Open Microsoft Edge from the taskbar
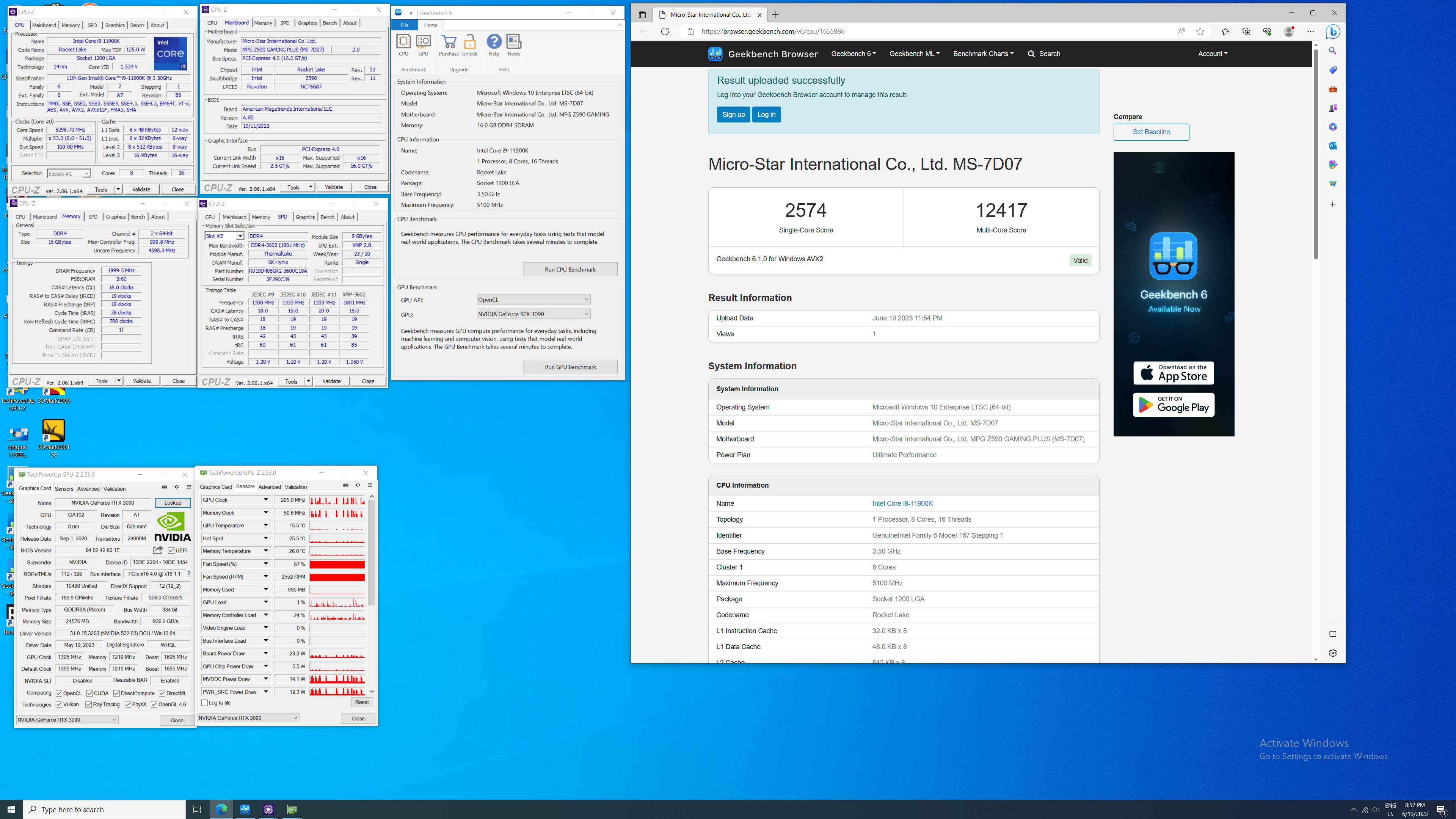This screenshot has height=819, width=1456. pyautogui.click(x=221, y=810)
